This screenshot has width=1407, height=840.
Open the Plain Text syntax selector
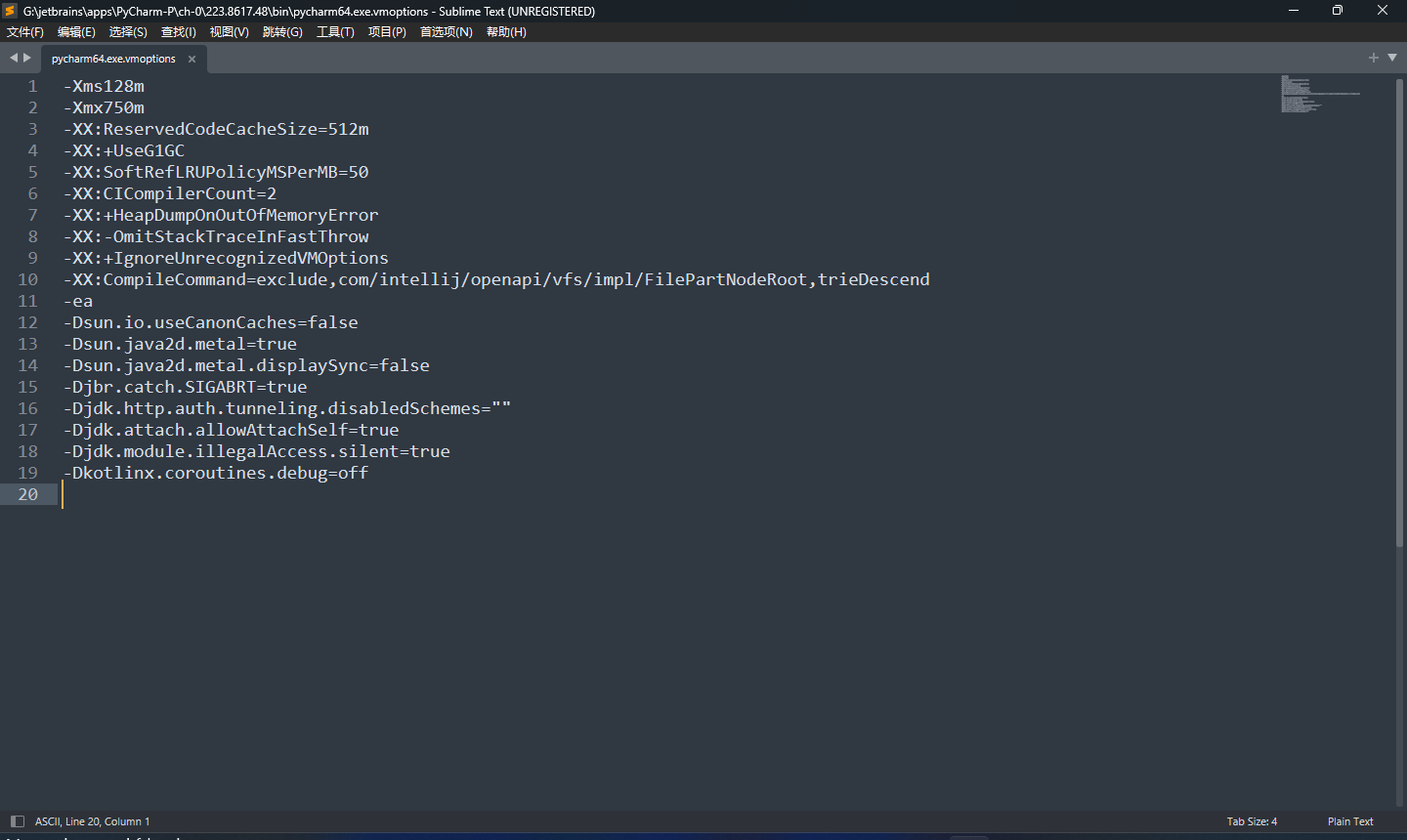click(x=1350, y=821)
